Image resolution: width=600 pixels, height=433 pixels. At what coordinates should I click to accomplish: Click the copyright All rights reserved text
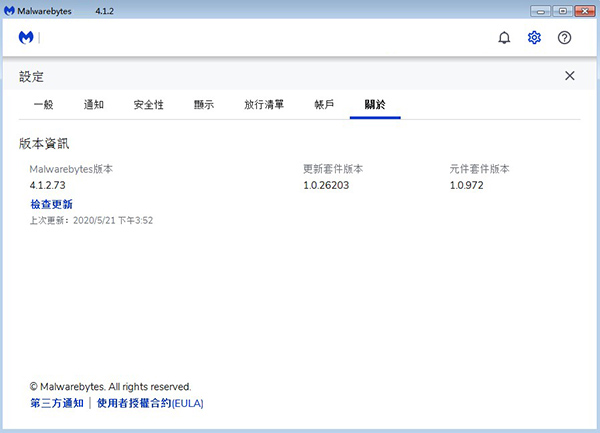point(110,387)
